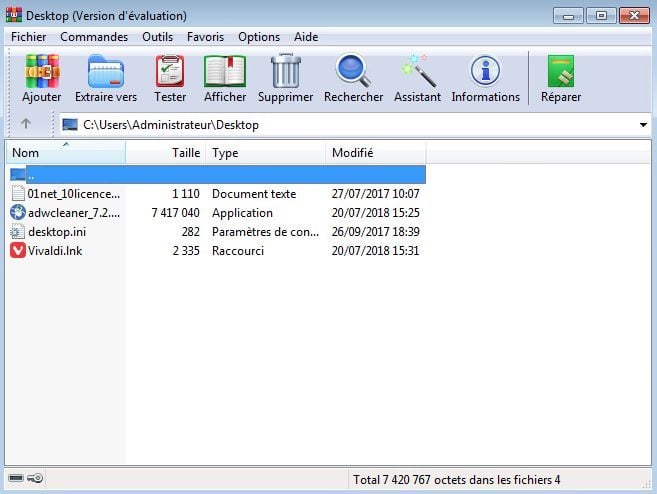The height and width of the screenshot is (494, 657).
Task: Maximize the WinRAR window
Action: coord(601,16)
